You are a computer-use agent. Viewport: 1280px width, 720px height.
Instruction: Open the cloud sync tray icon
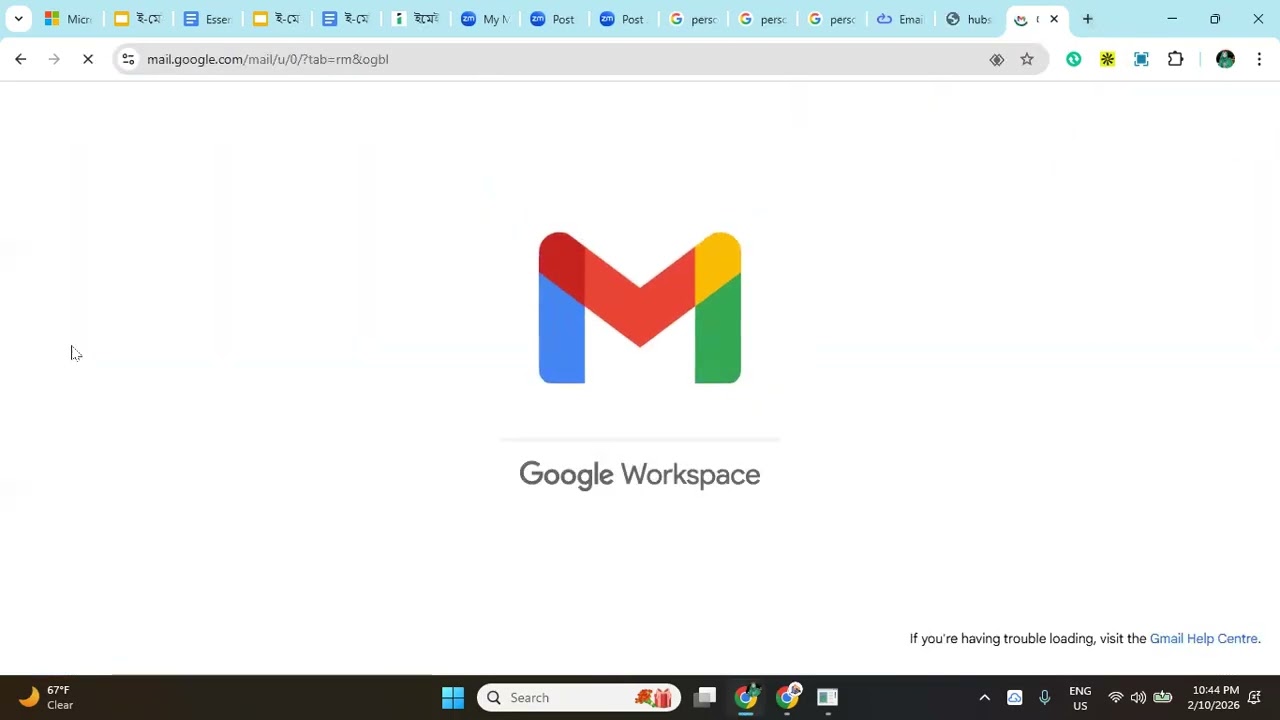[1015, 697]
